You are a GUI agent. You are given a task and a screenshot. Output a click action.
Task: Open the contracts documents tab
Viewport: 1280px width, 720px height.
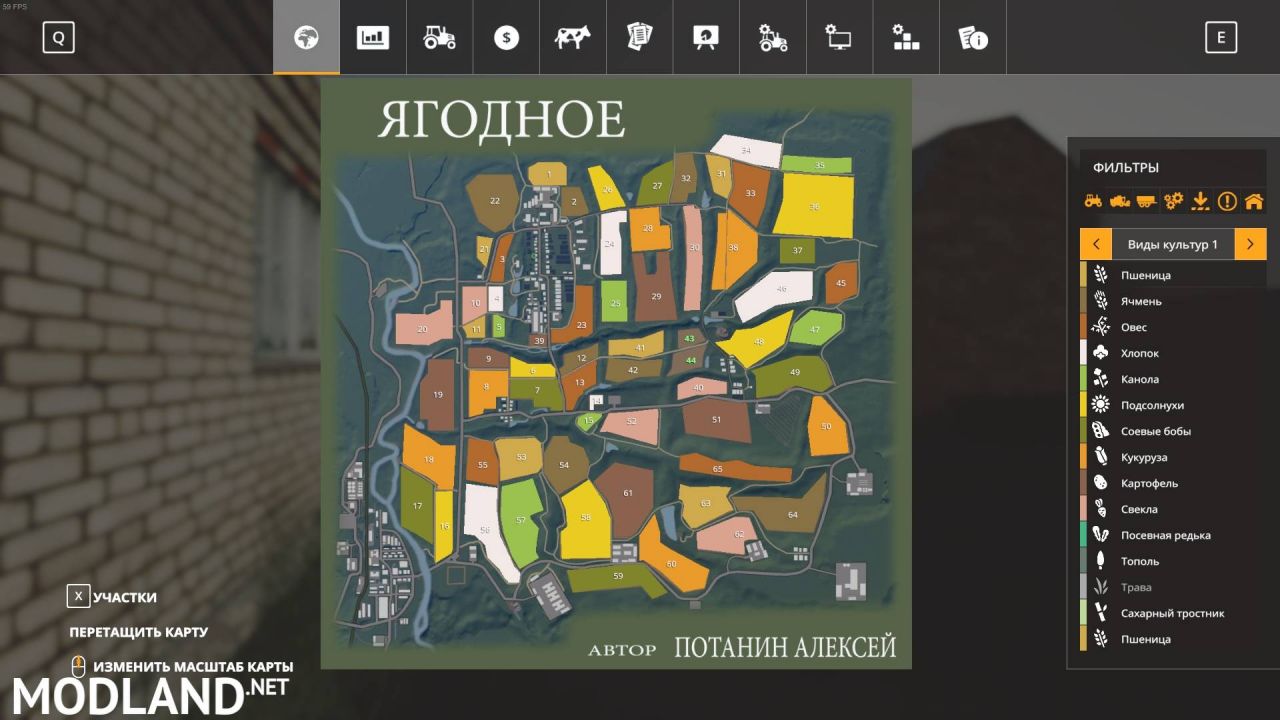click(639, 38)
